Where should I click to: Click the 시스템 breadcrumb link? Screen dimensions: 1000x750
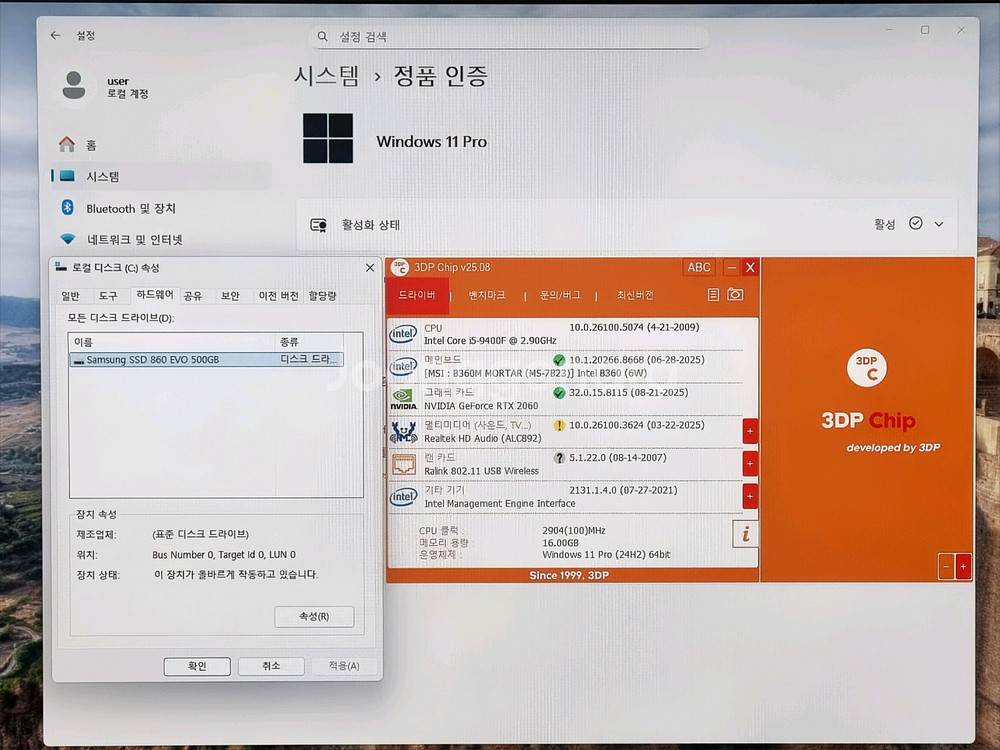pyautogui.click(x=327, y=76)
